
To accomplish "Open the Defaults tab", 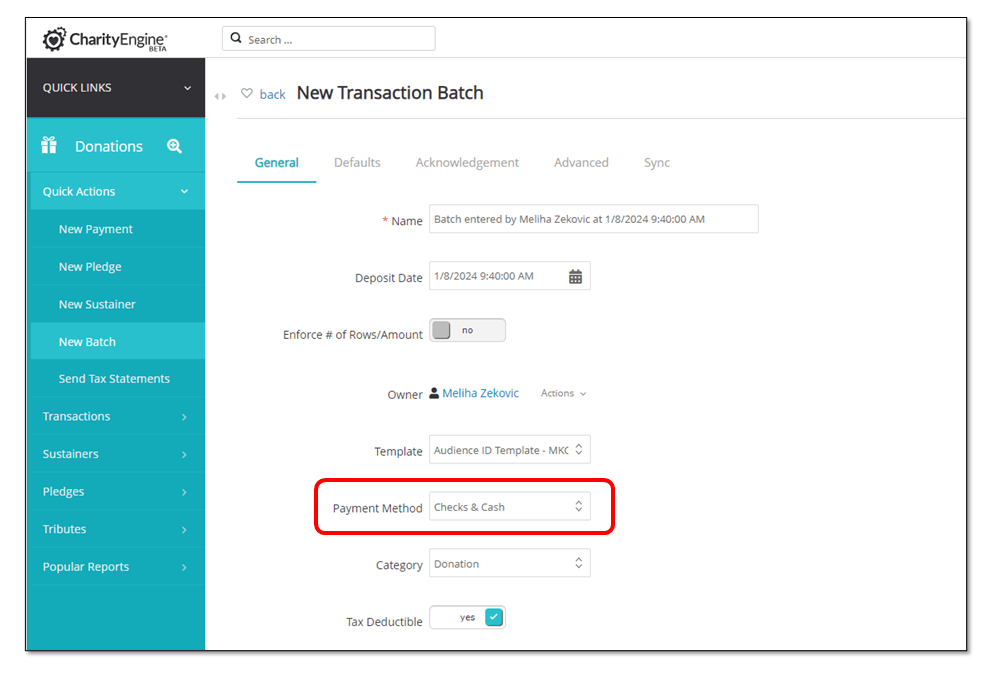I will [x=357, y=162].
